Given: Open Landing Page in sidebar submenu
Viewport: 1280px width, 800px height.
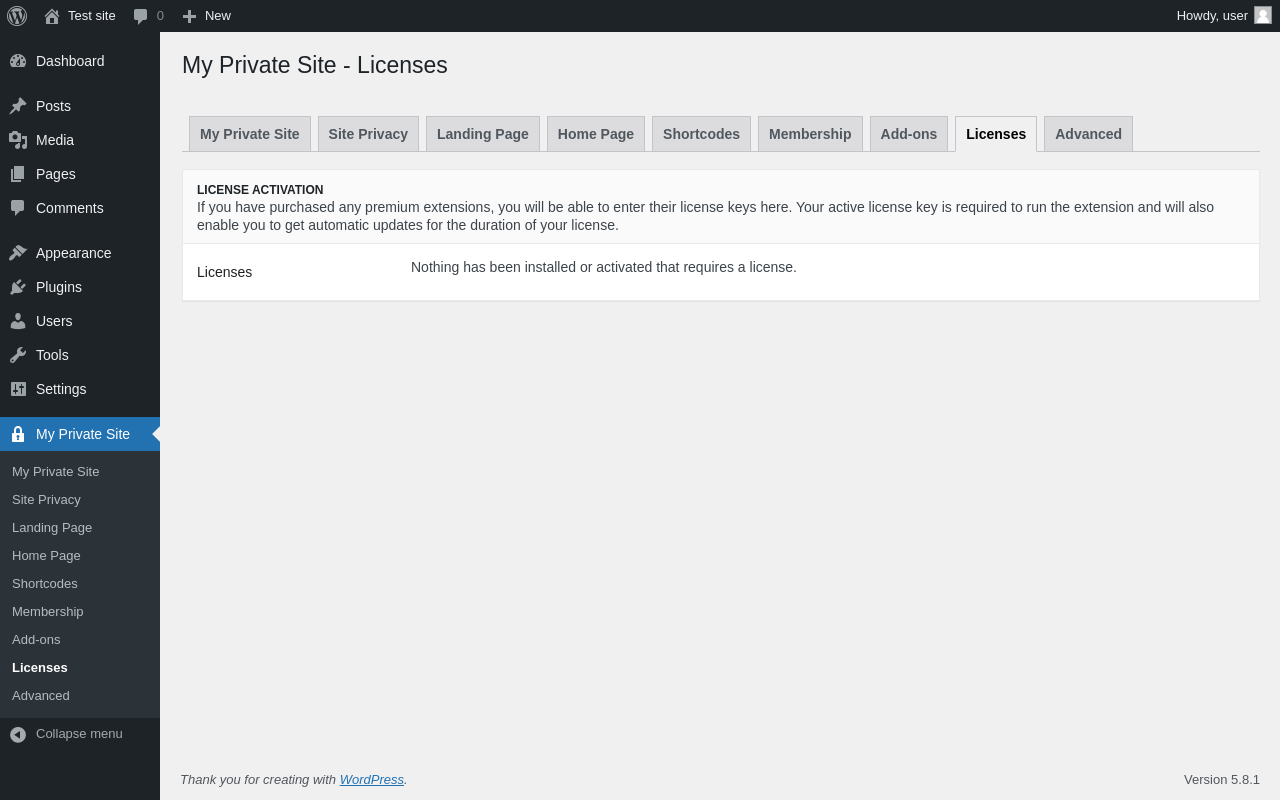Looking at the screenshot, I should pyautogui.click(x=52, y=527).
